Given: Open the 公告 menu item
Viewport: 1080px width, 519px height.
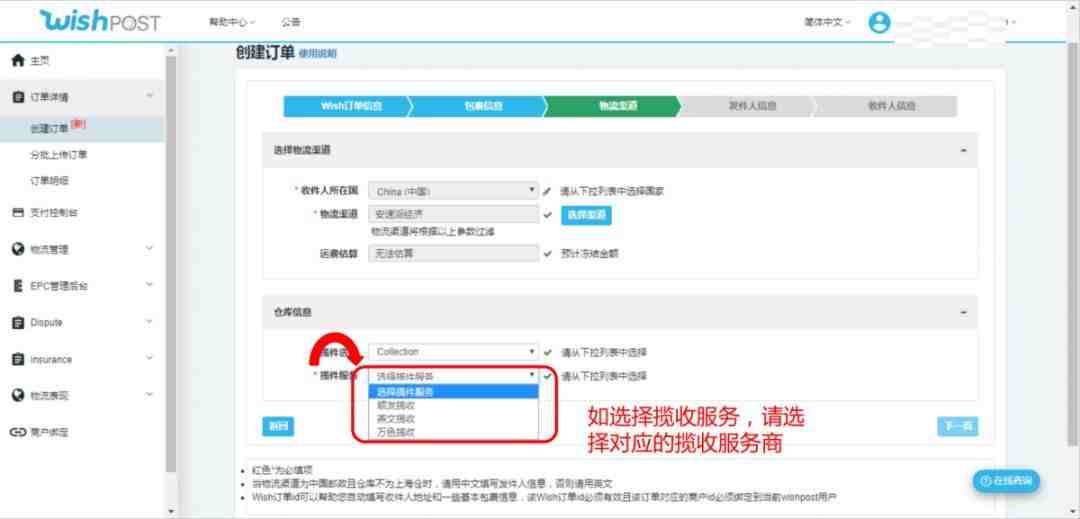Looking at the screenshot, I should click(x=291, y=22).
